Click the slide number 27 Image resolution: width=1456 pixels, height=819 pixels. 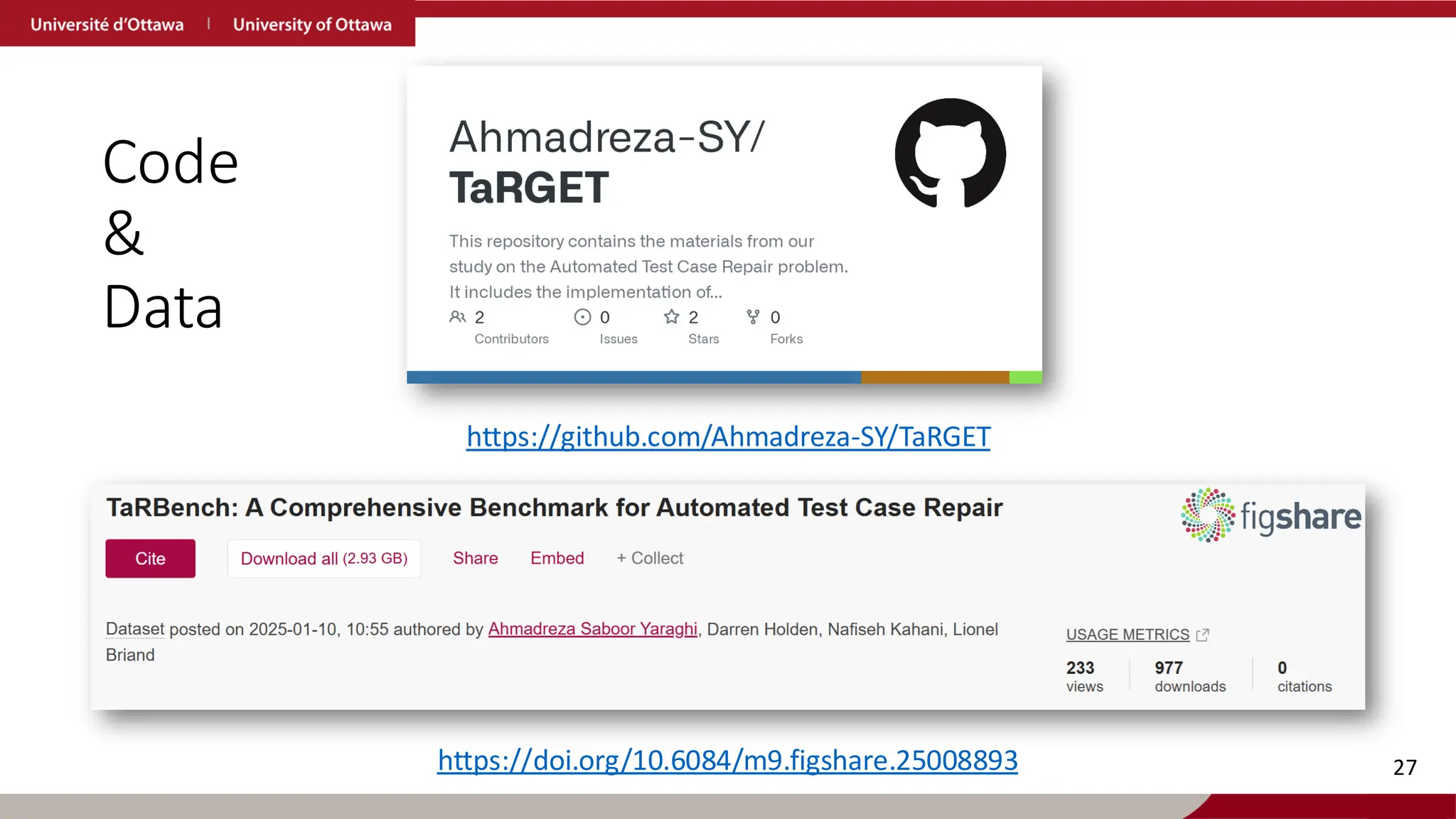tap(1405, 768)
